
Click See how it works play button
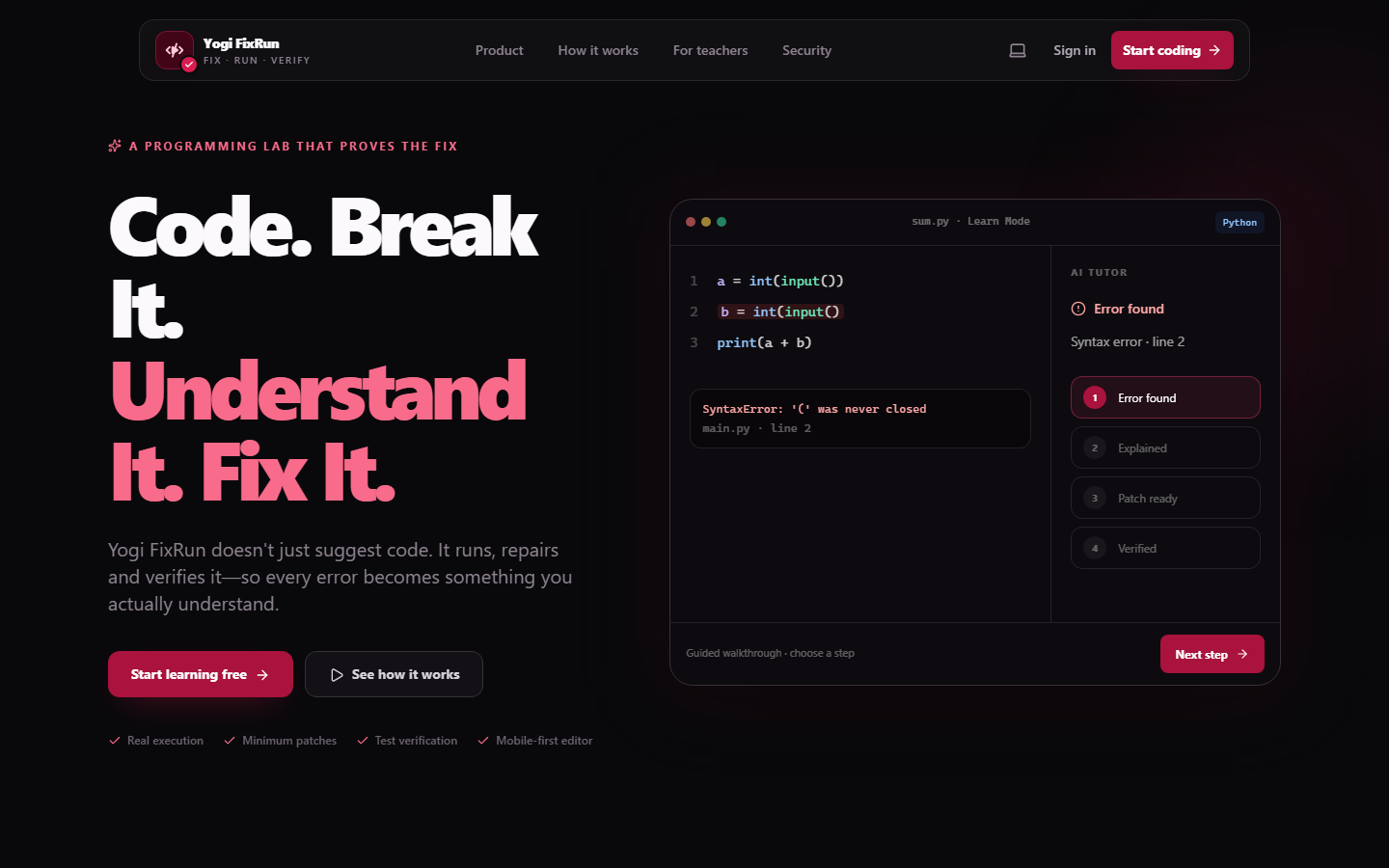click(394, 674)
